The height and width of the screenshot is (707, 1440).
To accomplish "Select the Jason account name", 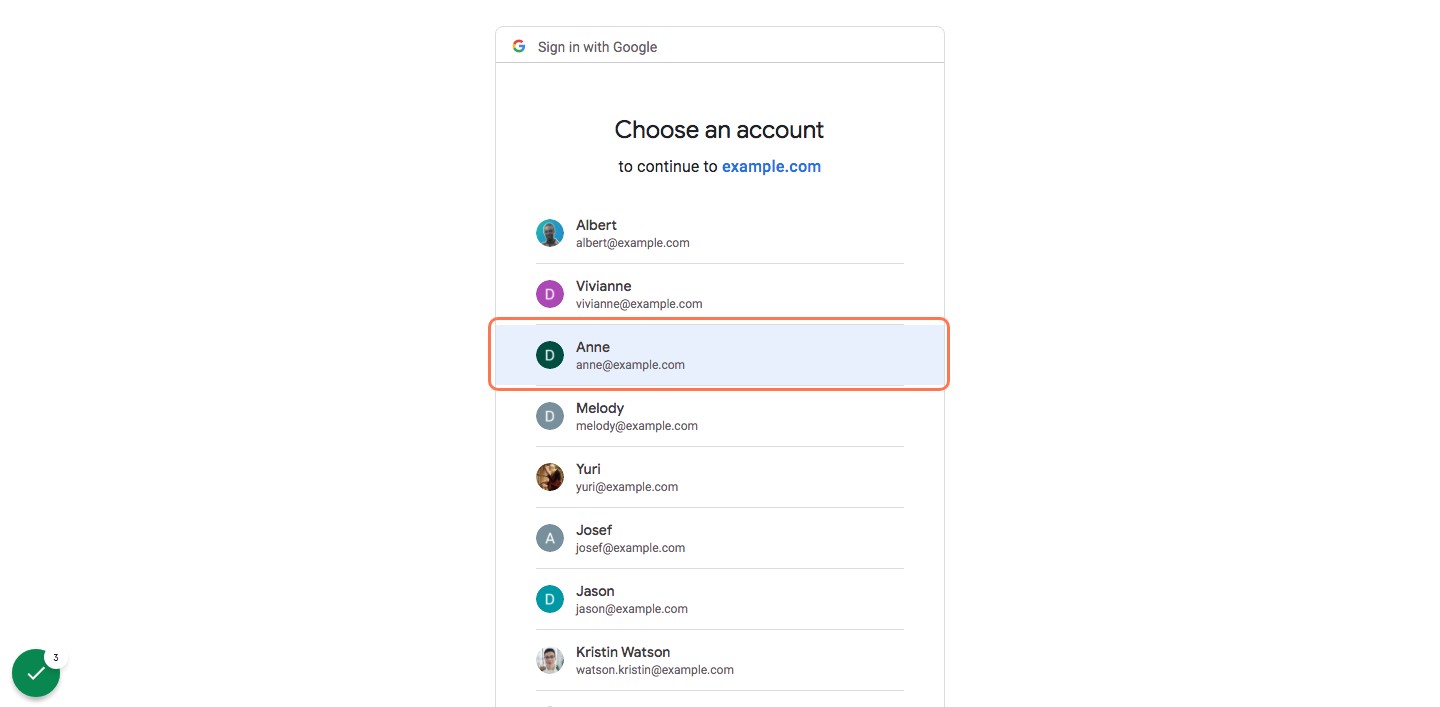I will pos(595,591).
